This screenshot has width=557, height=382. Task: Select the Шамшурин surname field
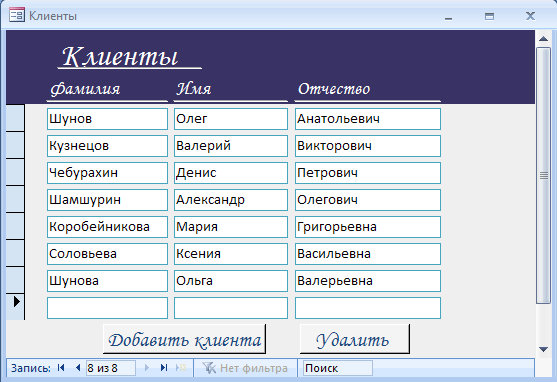(x=107, y=200)
